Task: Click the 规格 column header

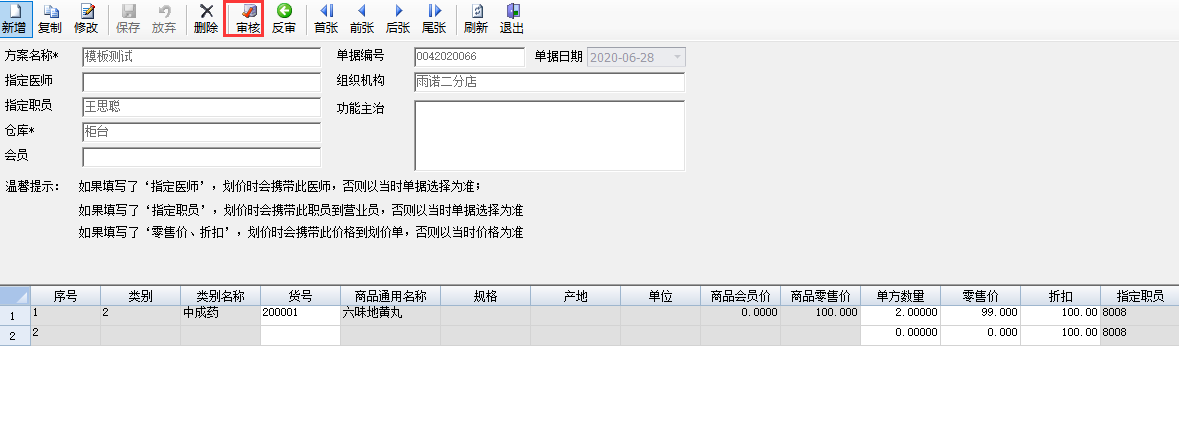Action: [486, 295]
